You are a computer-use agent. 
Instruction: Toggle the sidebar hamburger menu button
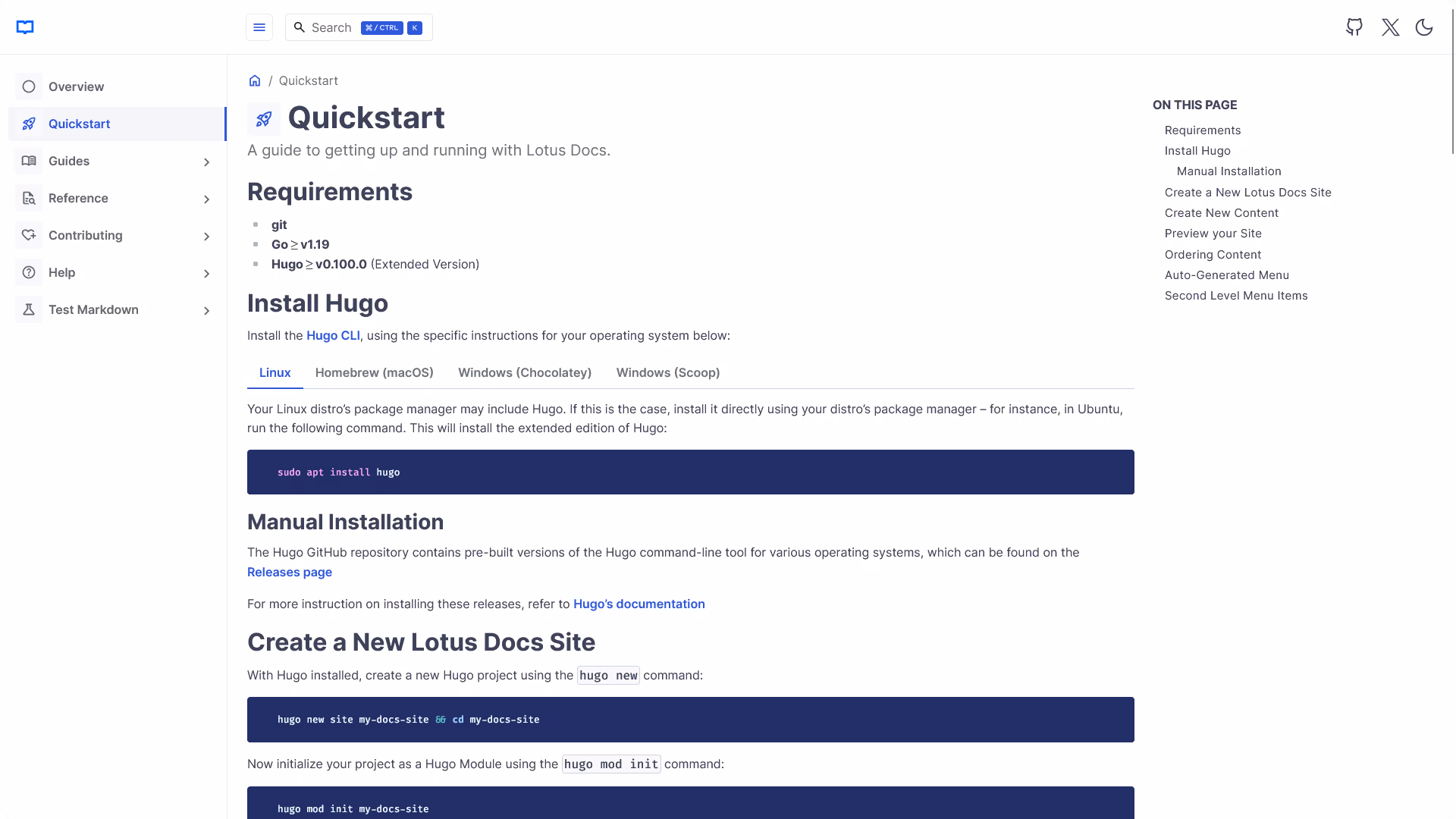(x=259, y=27)
